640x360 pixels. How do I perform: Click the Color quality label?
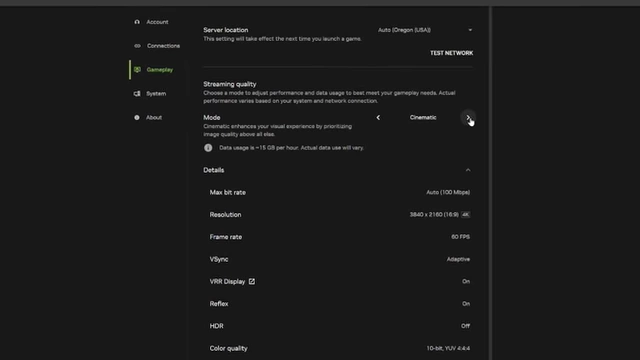pos(229,348)
